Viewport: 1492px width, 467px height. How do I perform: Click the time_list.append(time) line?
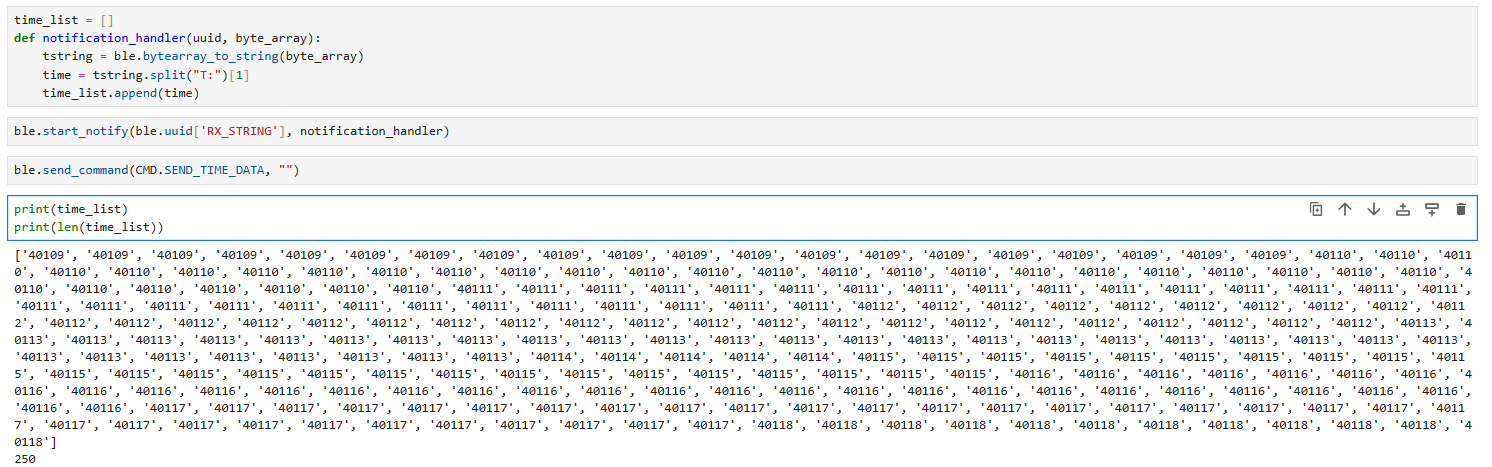coord(121,93)
